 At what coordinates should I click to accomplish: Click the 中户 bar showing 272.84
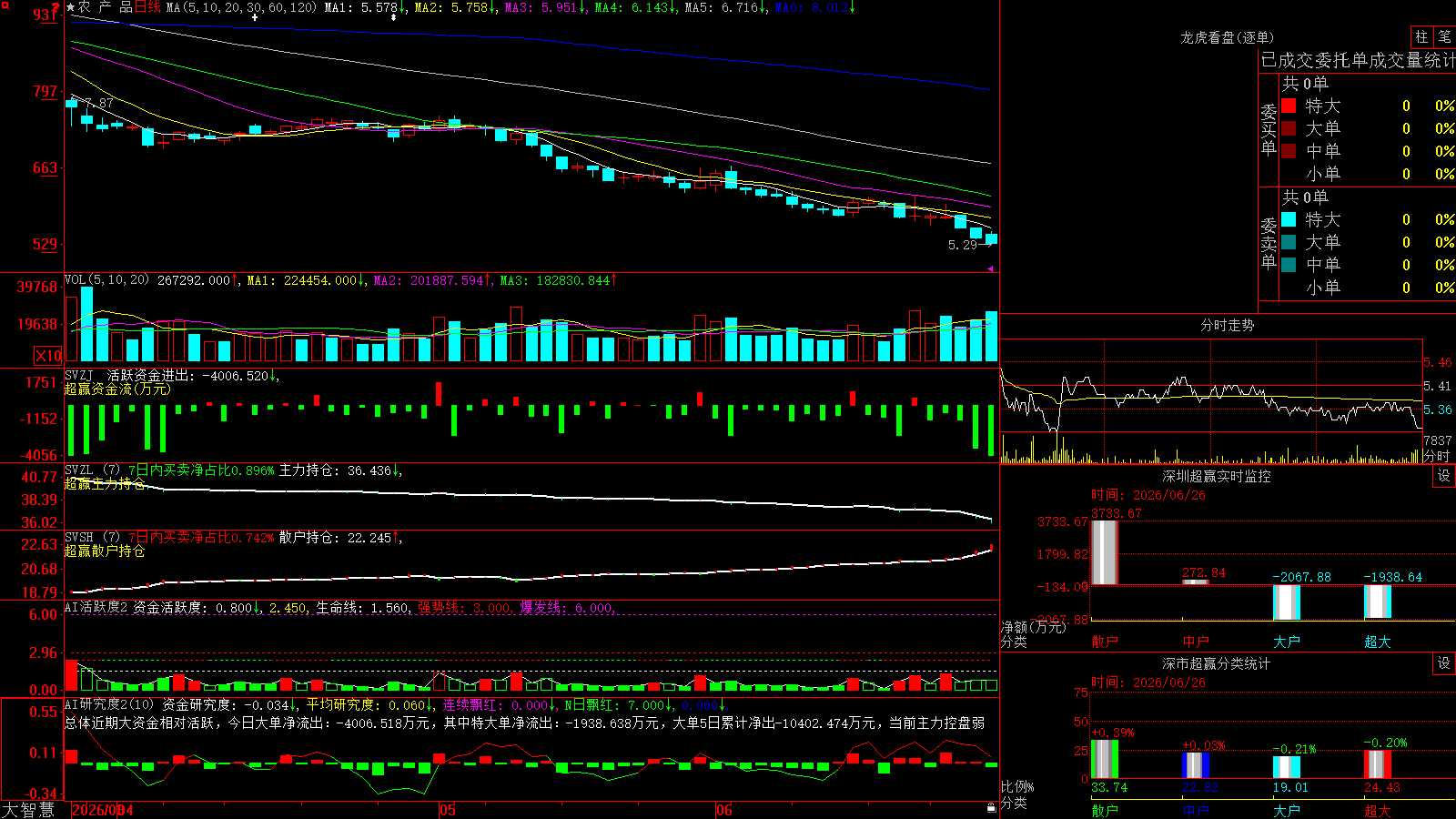1196,581
